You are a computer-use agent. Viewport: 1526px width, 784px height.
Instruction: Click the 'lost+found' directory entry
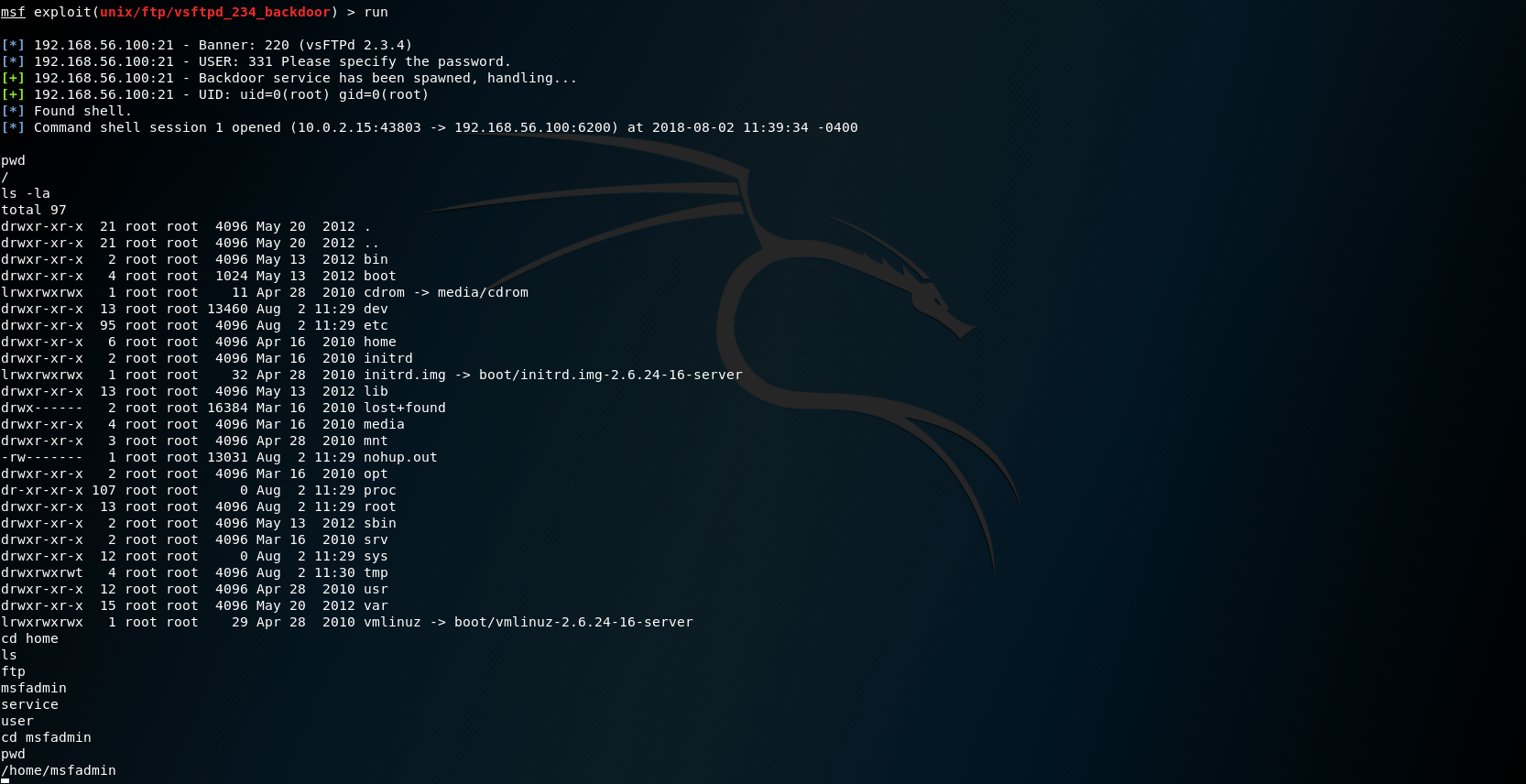405,408
